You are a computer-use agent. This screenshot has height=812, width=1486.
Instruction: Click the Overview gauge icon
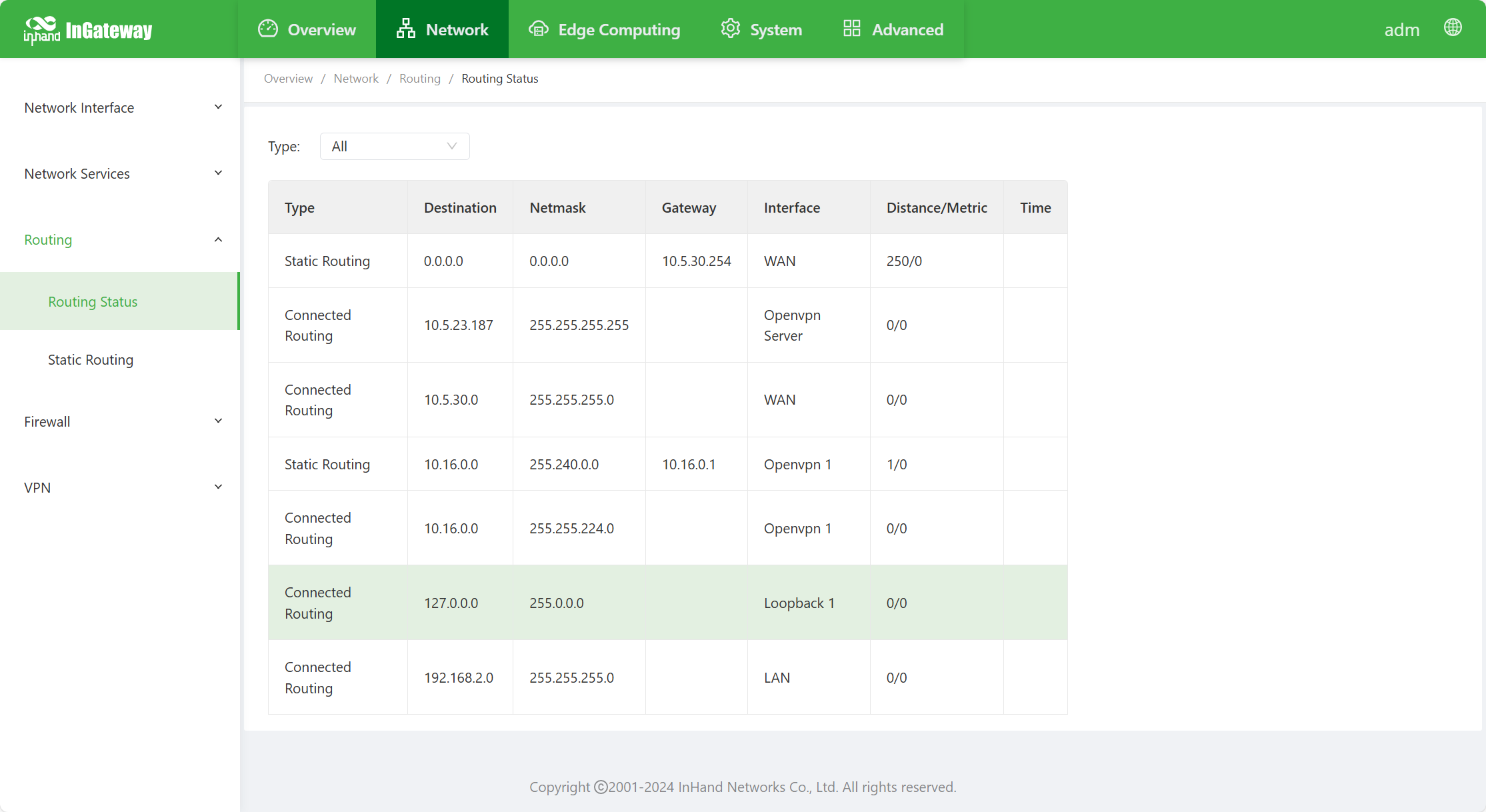tap(268, 29)
